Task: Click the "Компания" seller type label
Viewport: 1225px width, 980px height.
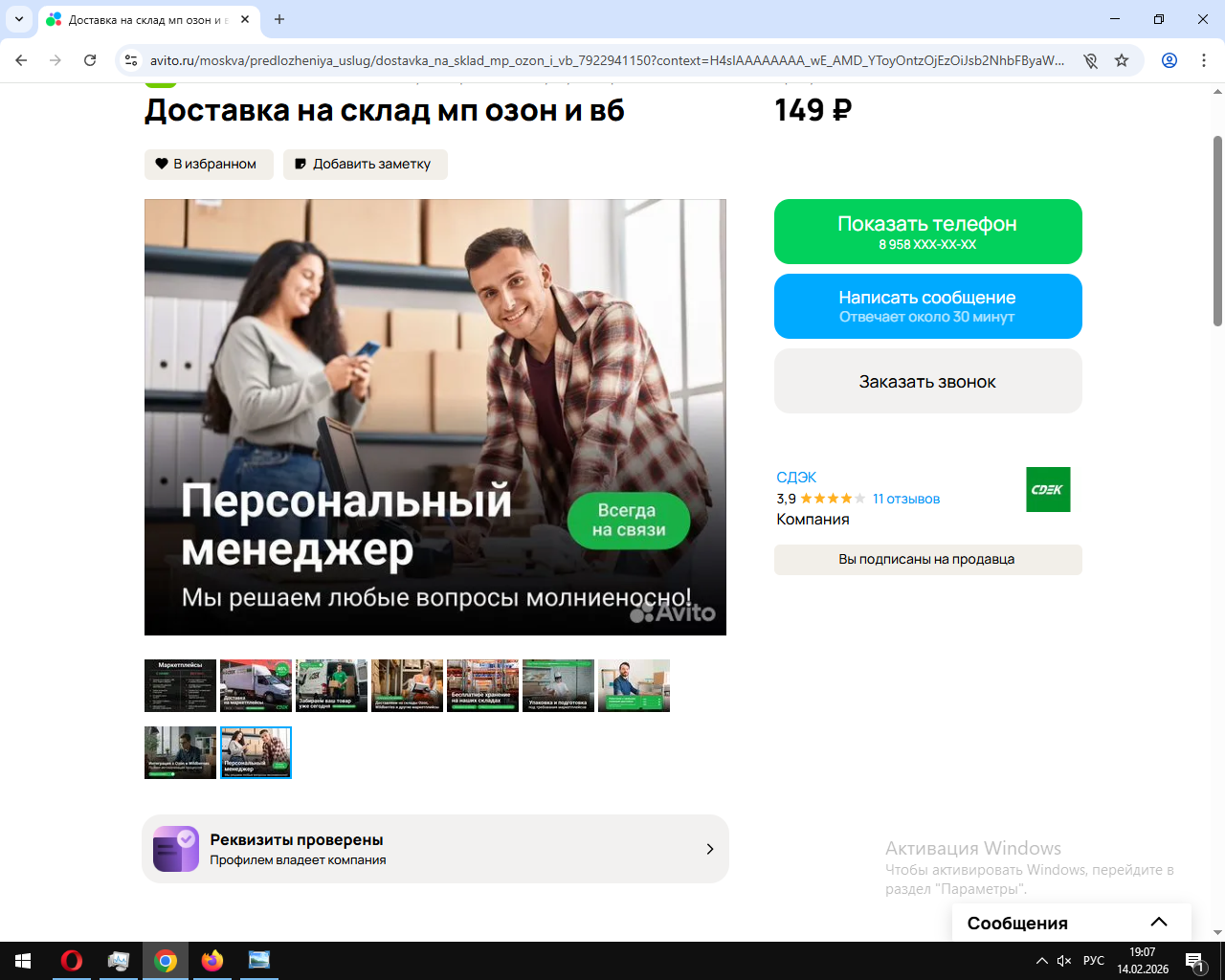Action: click(813, 520)
